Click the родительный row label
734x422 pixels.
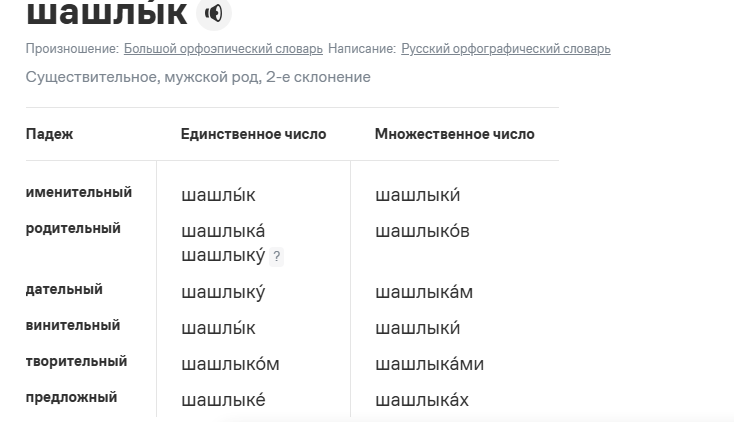(x=73, y=228)
